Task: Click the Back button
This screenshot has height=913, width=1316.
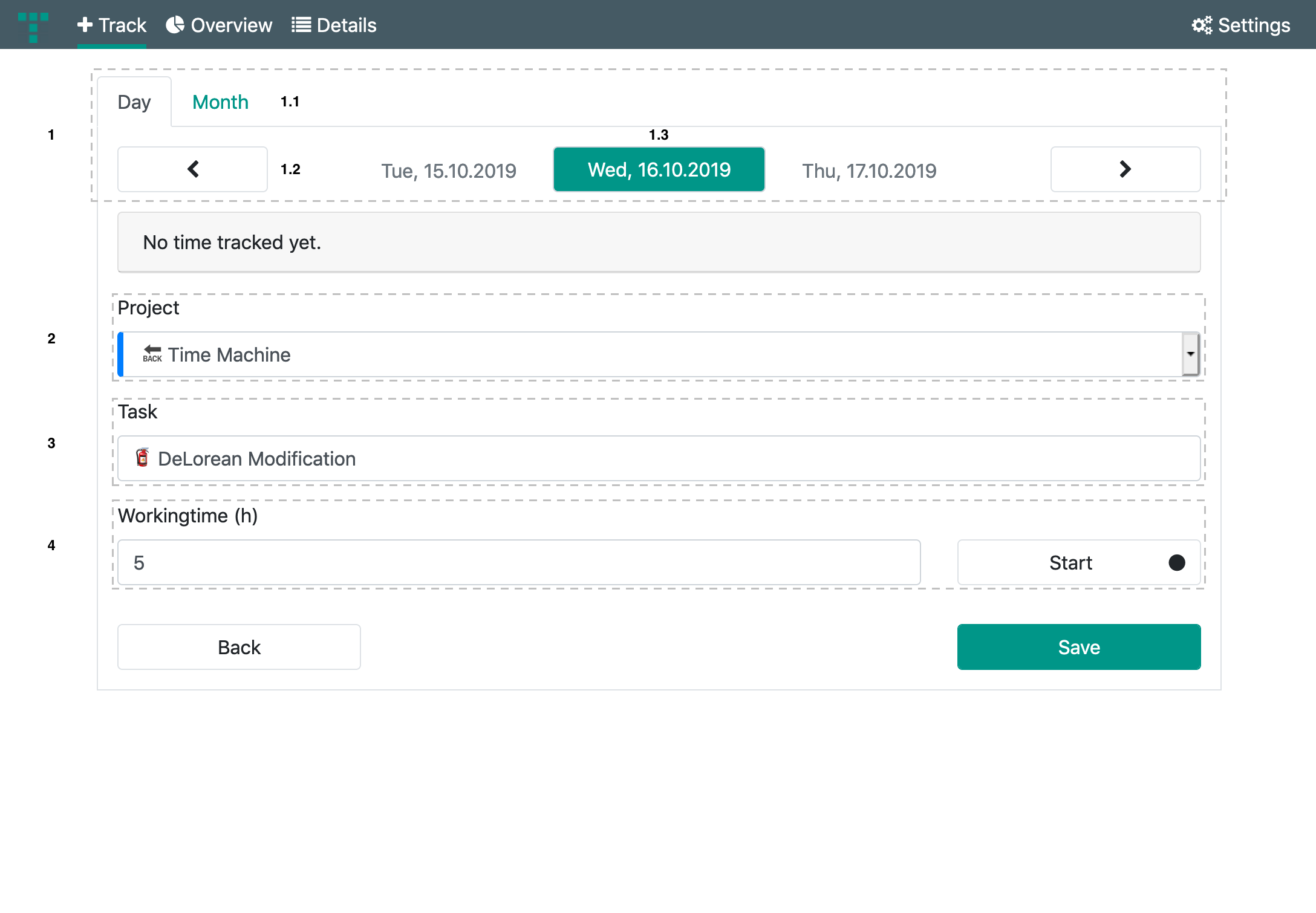Action: tap(239, 646)
